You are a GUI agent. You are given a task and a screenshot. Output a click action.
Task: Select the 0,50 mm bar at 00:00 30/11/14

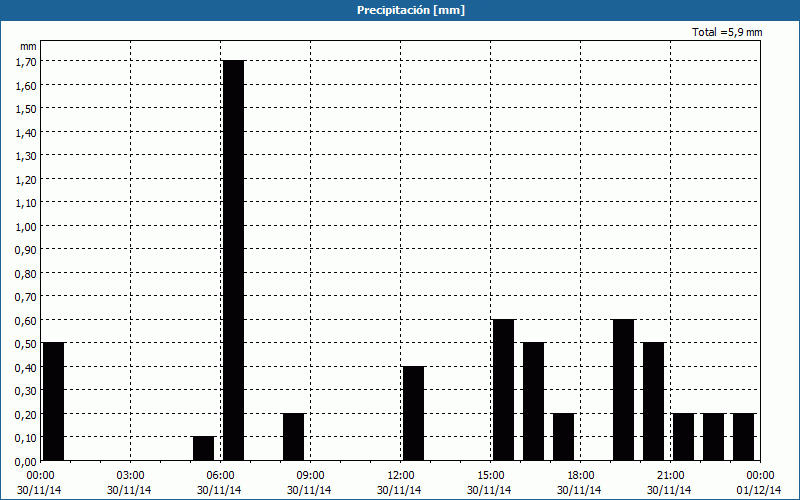click(54, 402)
